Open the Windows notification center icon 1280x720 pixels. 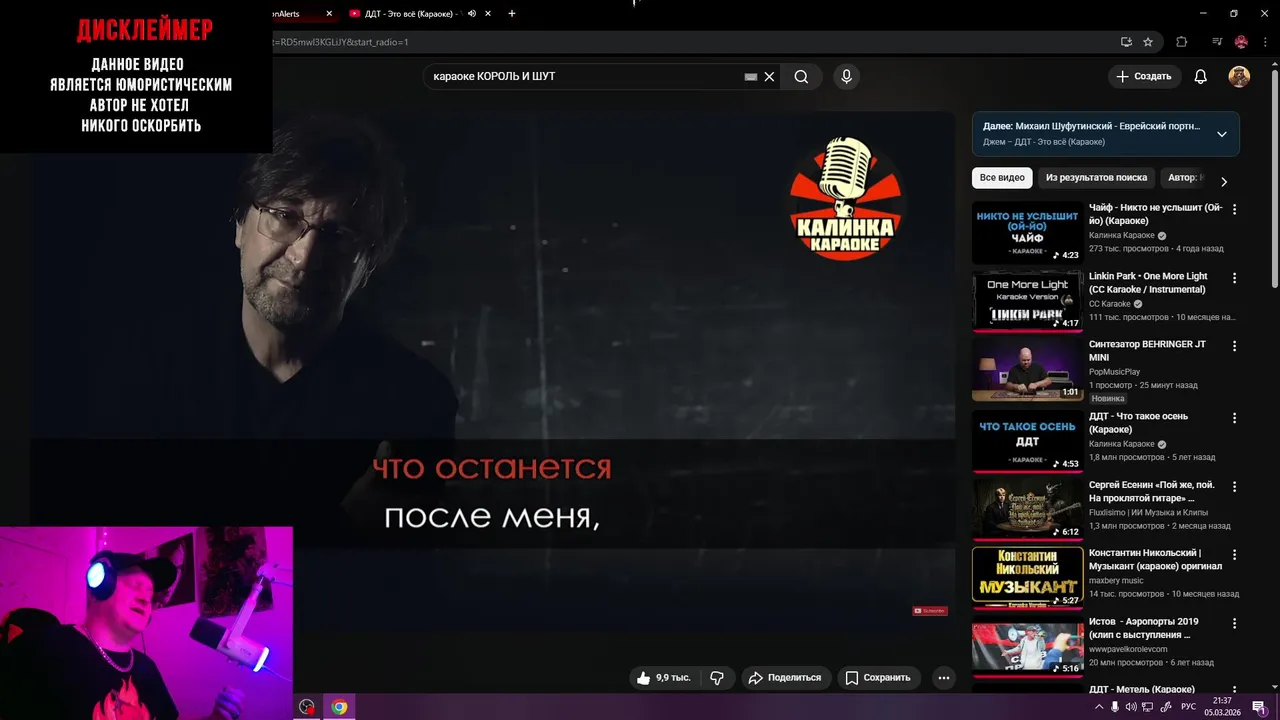[x=1259, y=707]
